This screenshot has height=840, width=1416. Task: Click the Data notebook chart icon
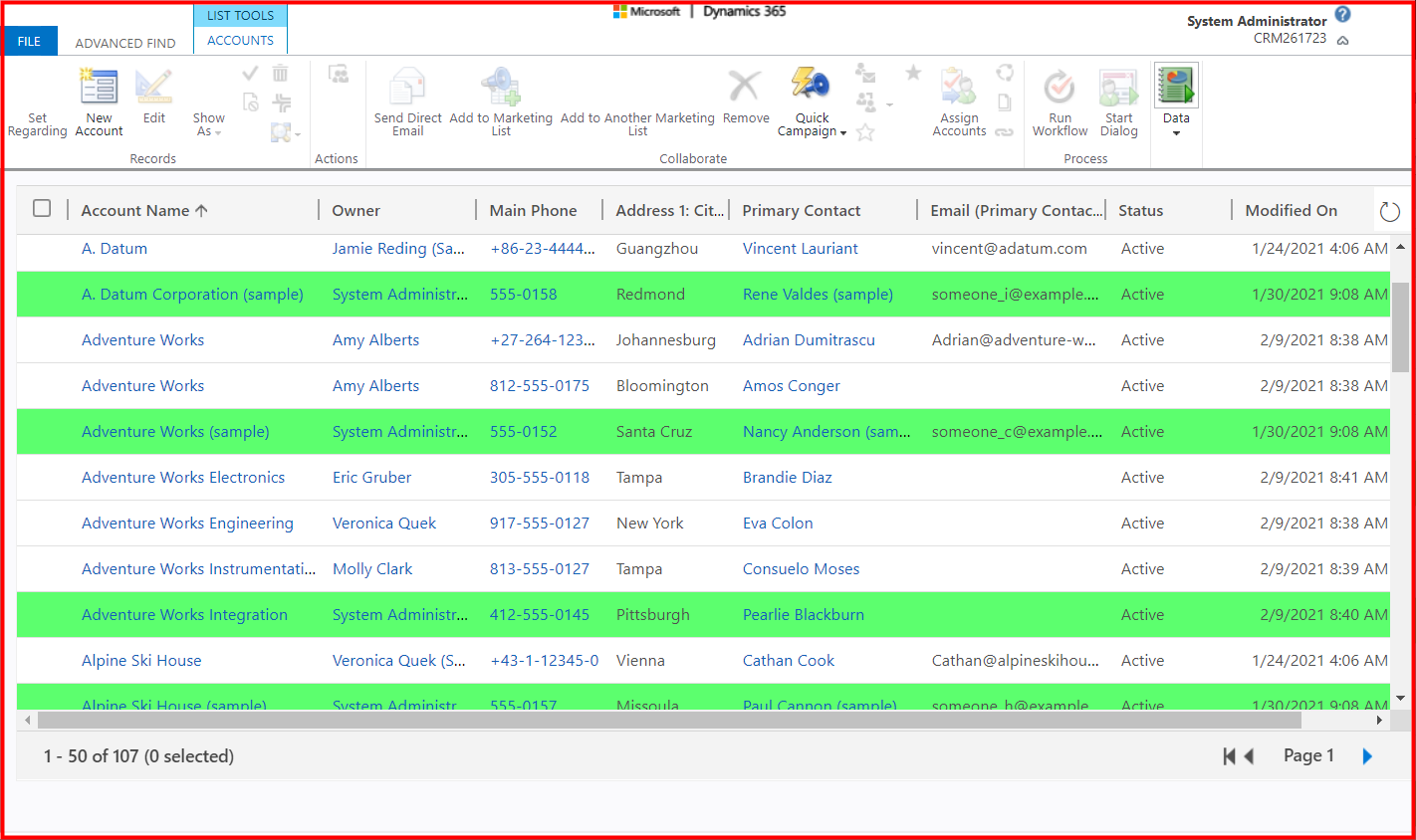click(x=1176, y=86)
